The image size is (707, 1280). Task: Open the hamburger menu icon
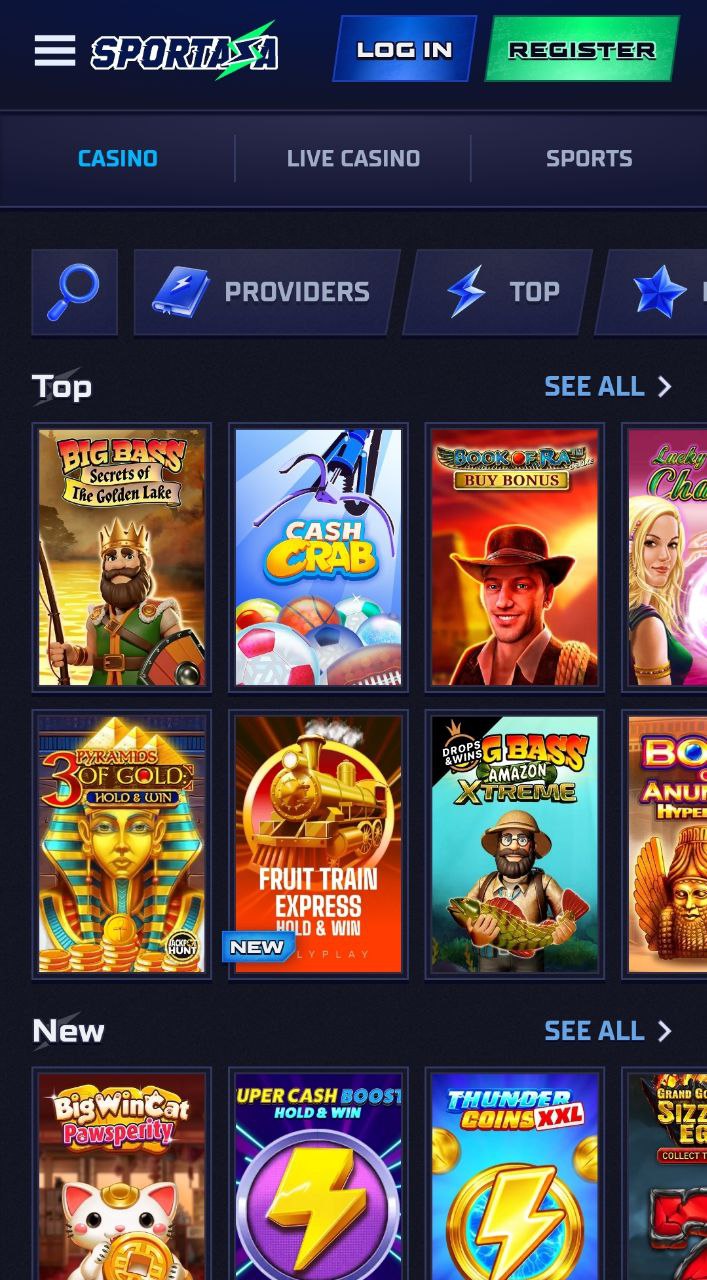pos(55,50)
